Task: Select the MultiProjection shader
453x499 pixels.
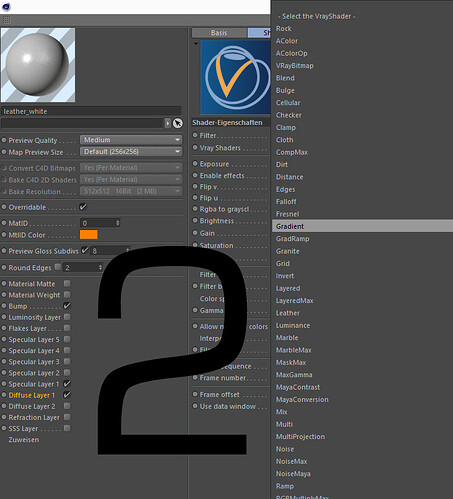Action: tap(300, 437)
